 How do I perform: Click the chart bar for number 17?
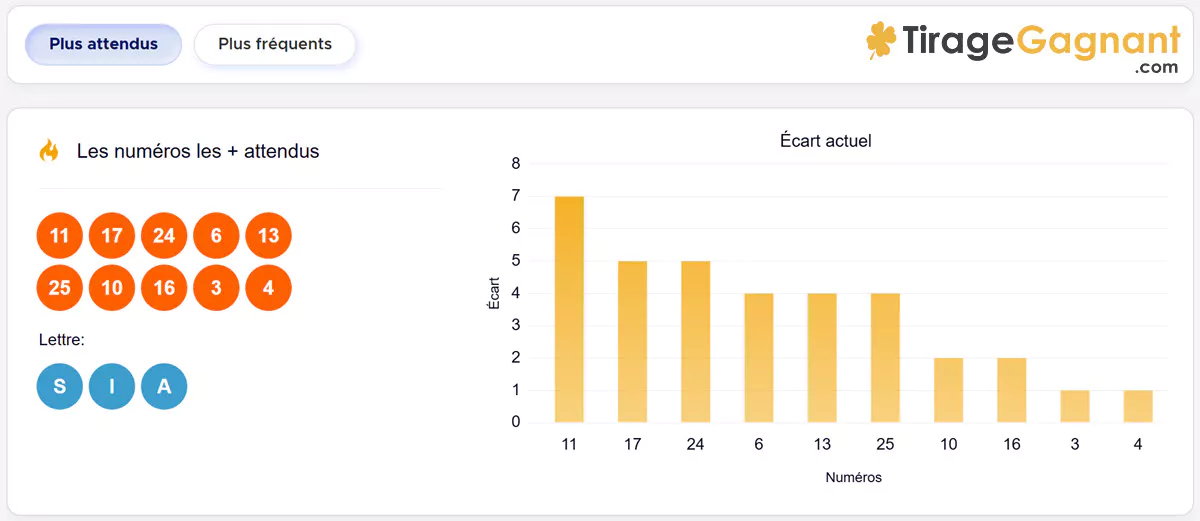632,342
